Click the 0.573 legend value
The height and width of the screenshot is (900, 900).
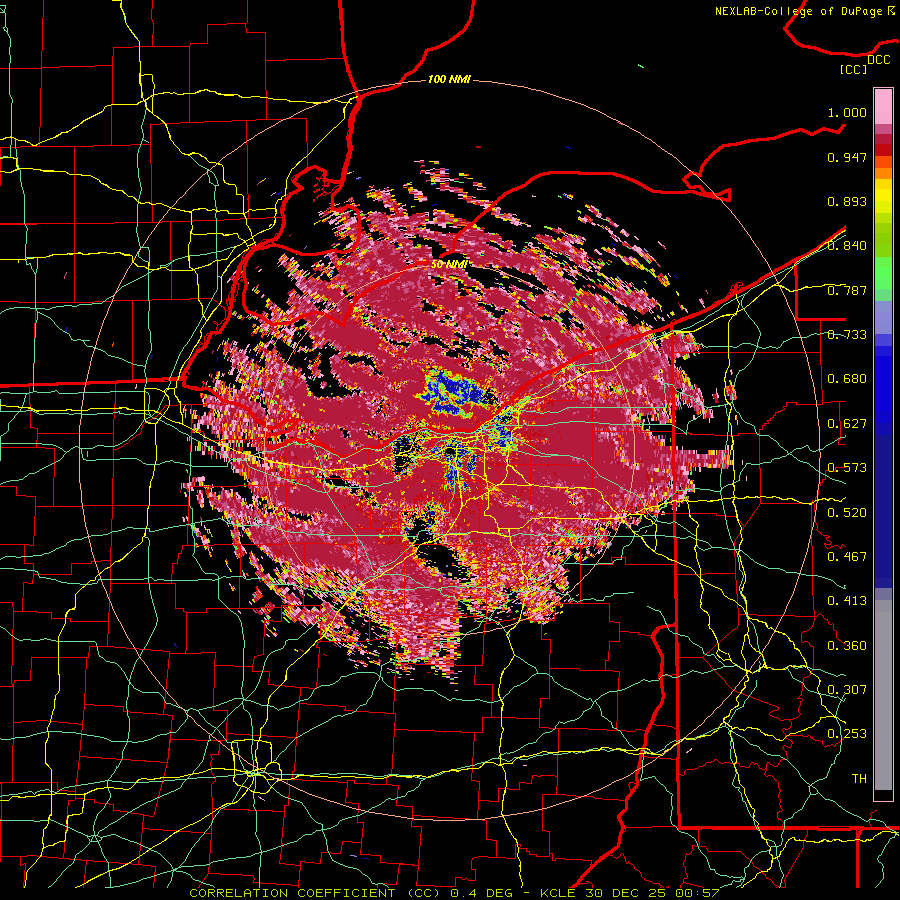point(847,468)
